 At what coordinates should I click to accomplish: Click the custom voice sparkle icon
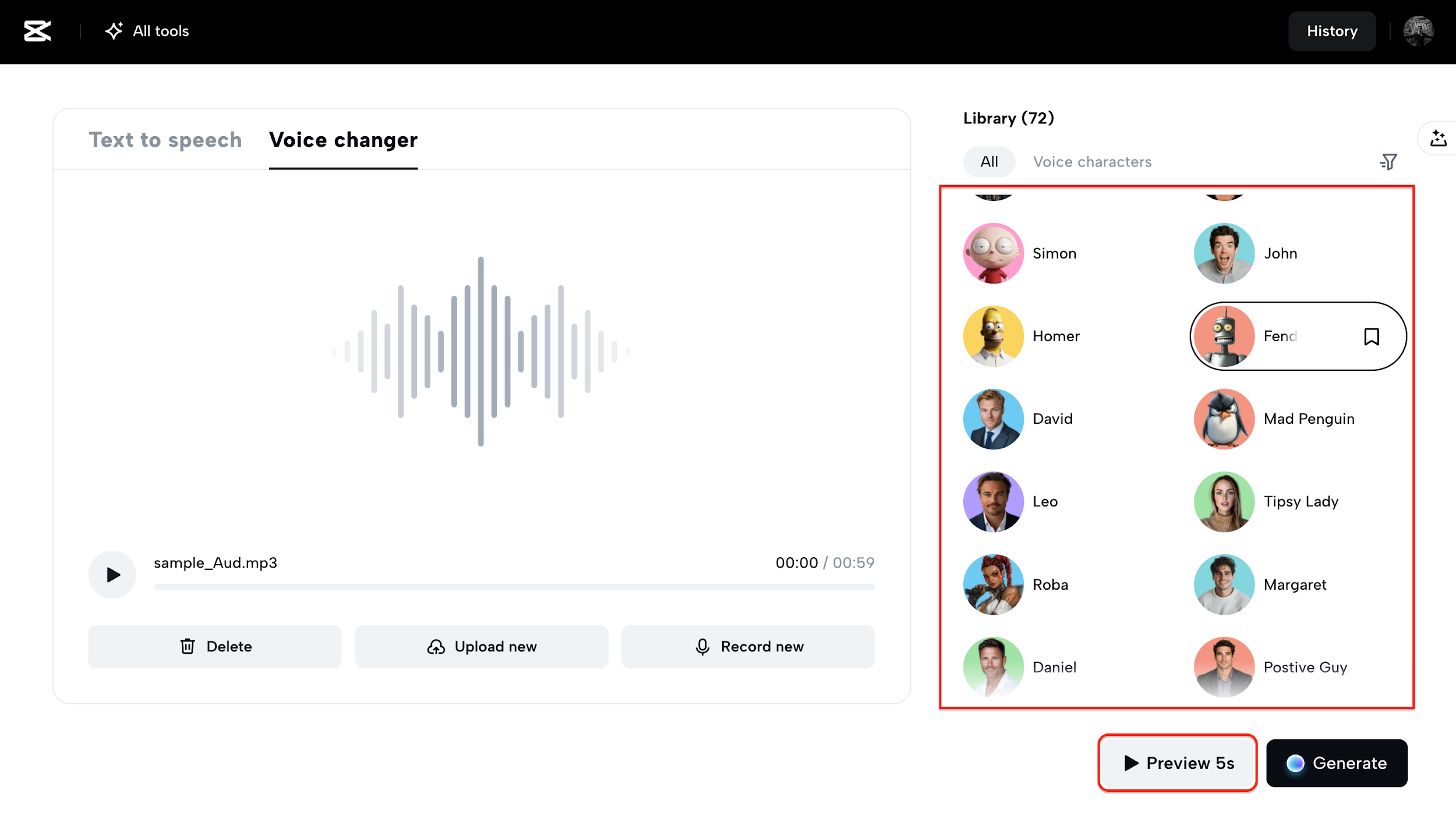[x=1438, y=138]
